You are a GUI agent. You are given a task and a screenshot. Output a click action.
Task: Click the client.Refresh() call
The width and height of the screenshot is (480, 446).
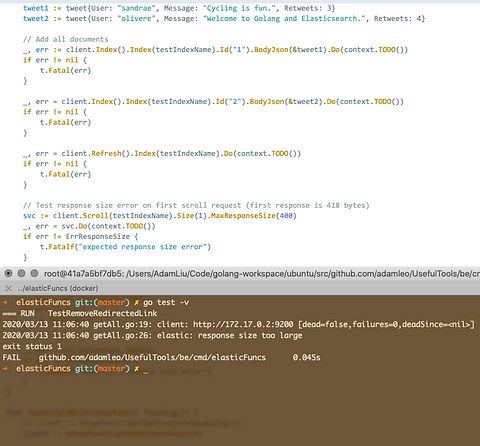(x=95, y=154)
